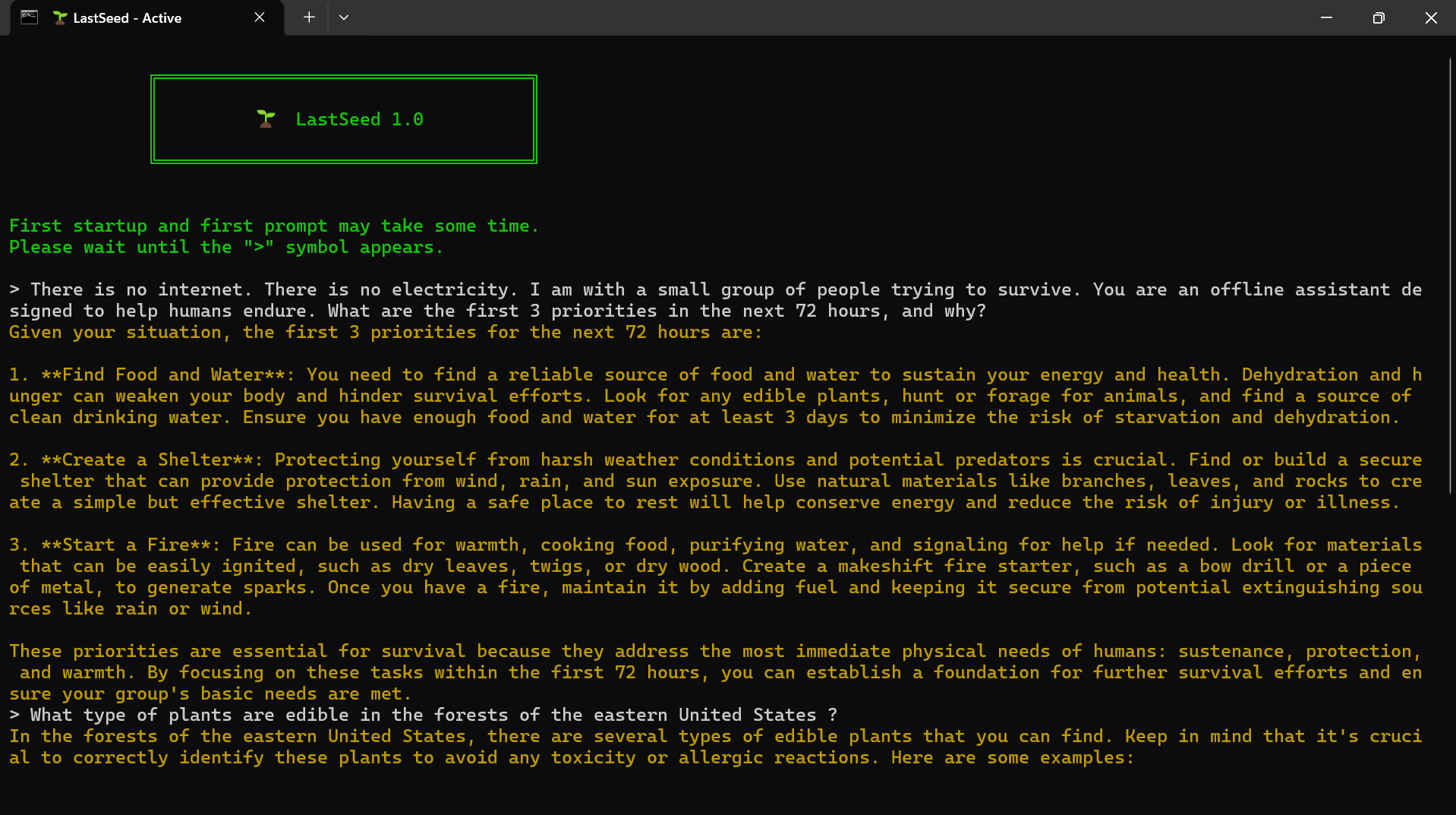The height and width of the screenshot is (815, 1456).
Task: Close the LastSeed - Active tab
Action: [x=260, y=17]
